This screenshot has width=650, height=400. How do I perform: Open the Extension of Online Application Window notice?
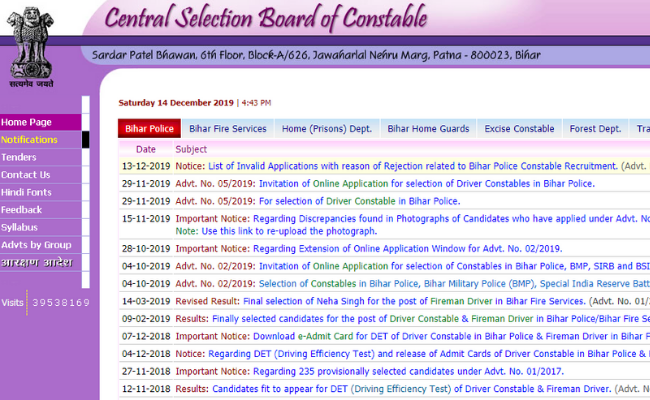click(408, 248)
